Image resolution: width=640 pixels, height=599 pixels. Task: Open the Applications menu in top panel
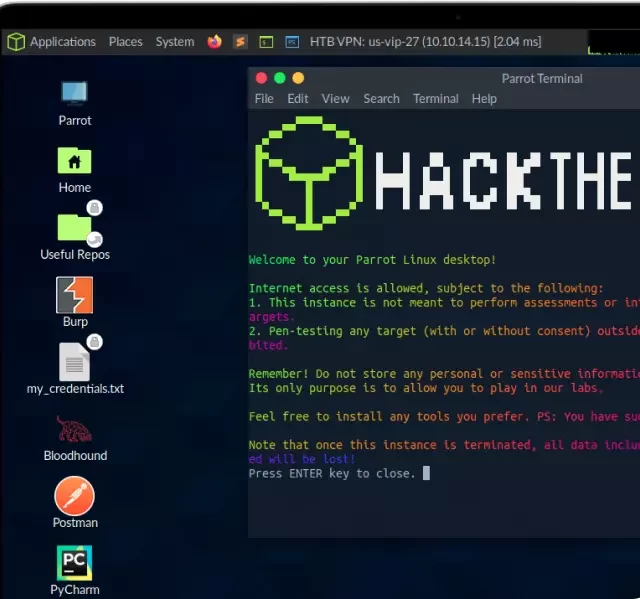[x=62, y=42]
